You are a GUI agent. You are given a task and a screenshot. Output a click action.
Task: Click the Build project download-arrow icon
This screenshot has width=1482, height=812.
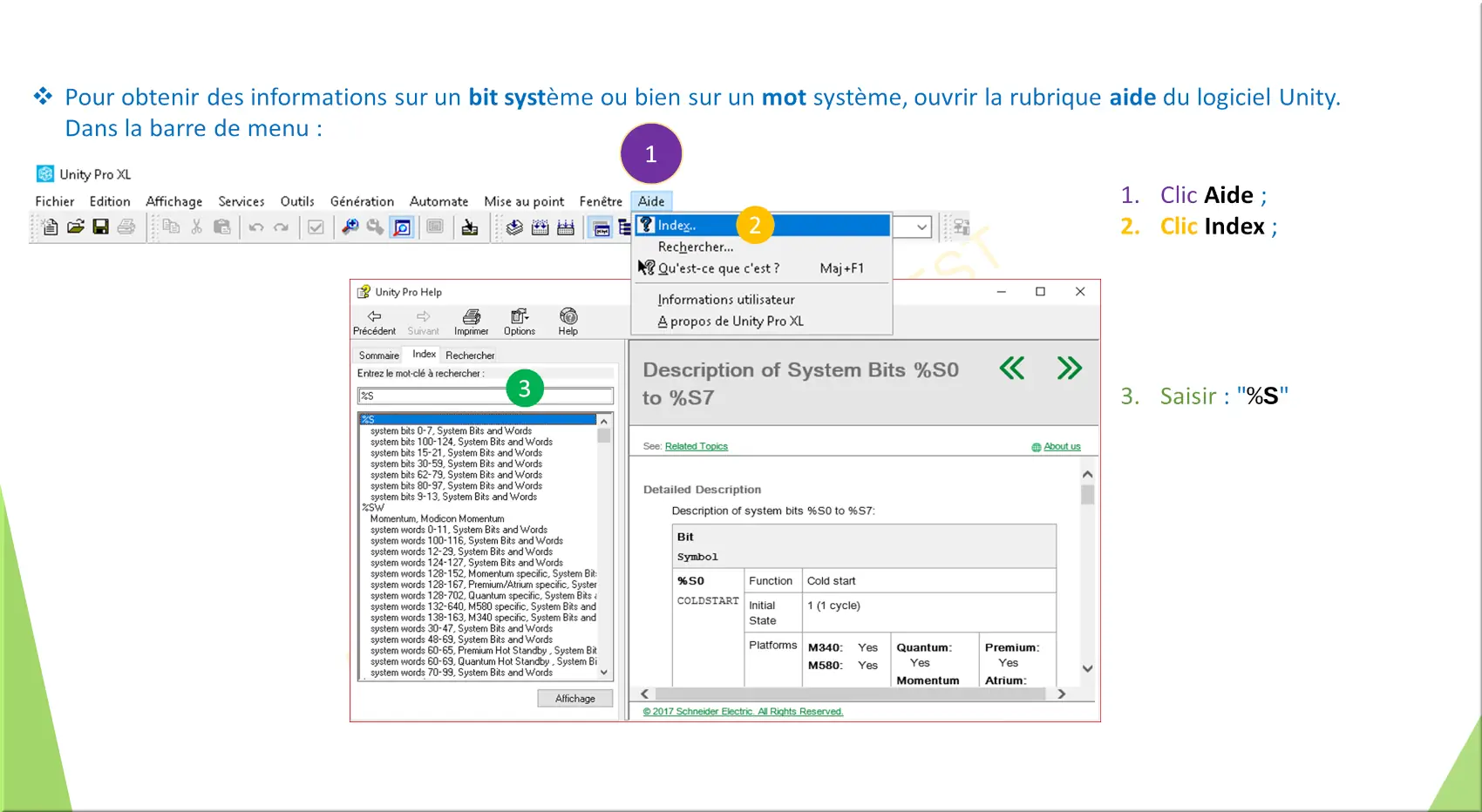click(470, 227)
